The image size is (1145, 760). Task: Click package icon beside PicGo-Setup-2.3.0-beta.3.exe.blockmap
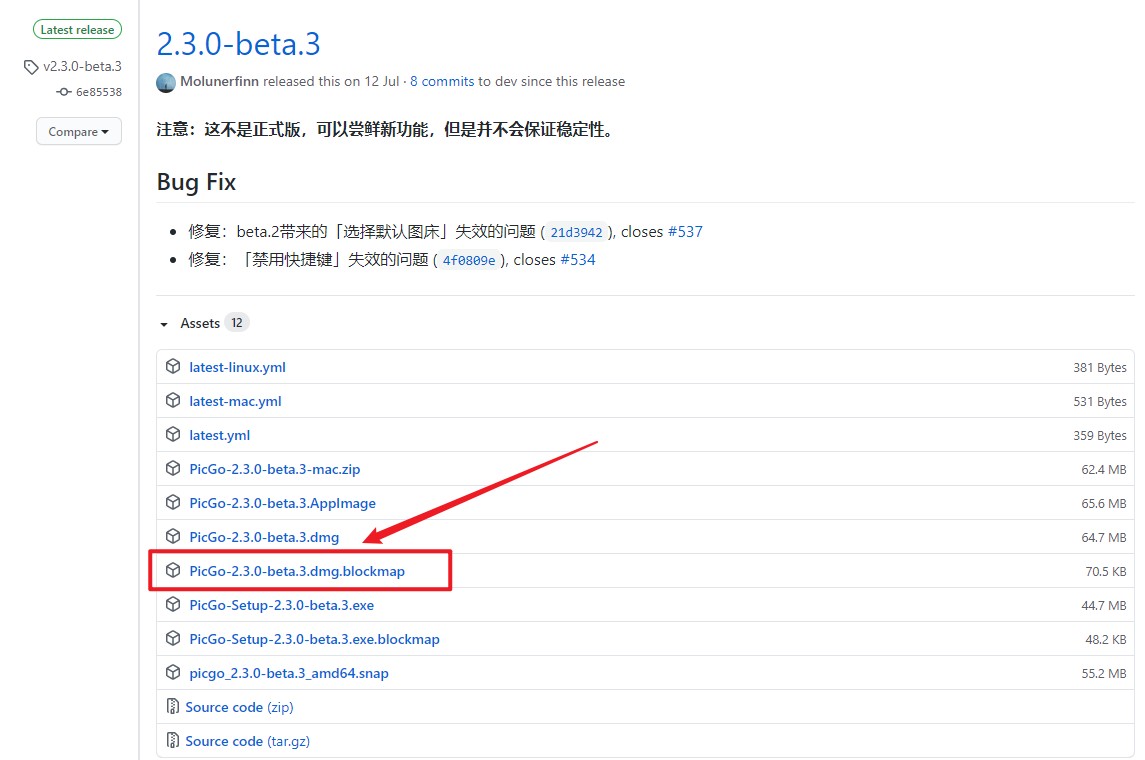coord(173,638)
